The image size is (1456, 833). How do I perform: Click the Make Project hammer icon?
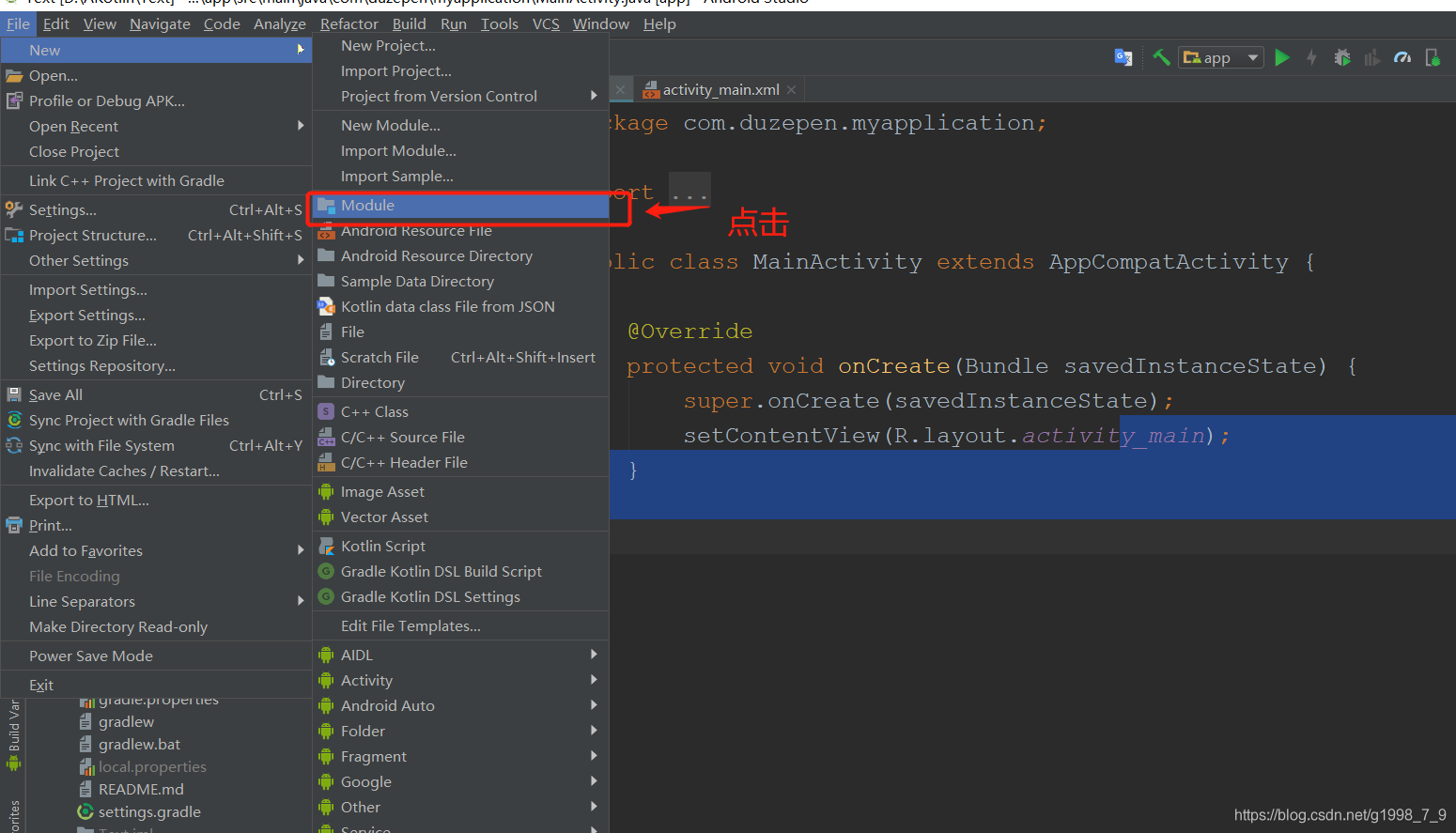click(x=1162, y=57)
